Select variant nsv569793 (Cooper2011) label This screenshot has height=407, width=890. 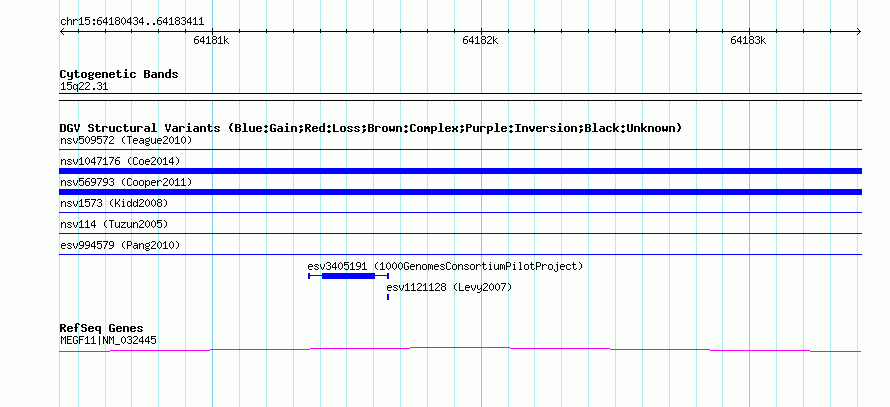coord(126,182)
